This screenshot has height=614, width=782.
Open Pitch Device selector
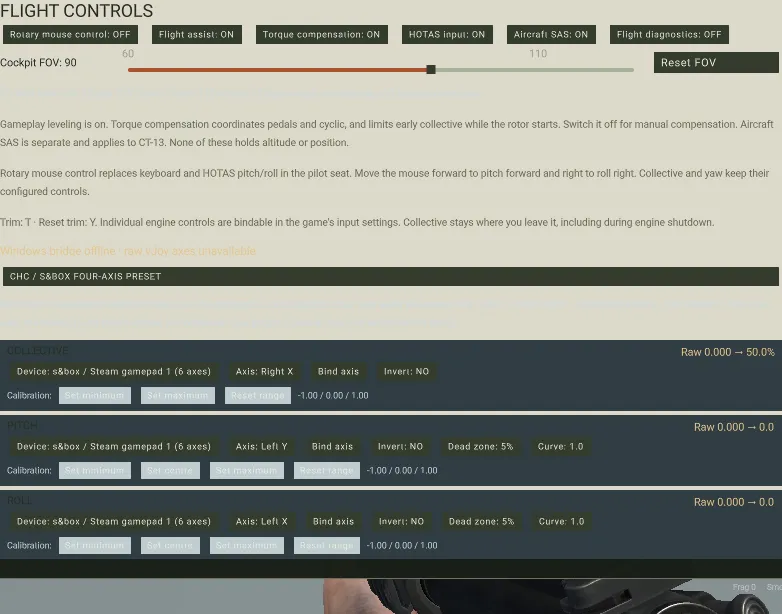(114, 446)
